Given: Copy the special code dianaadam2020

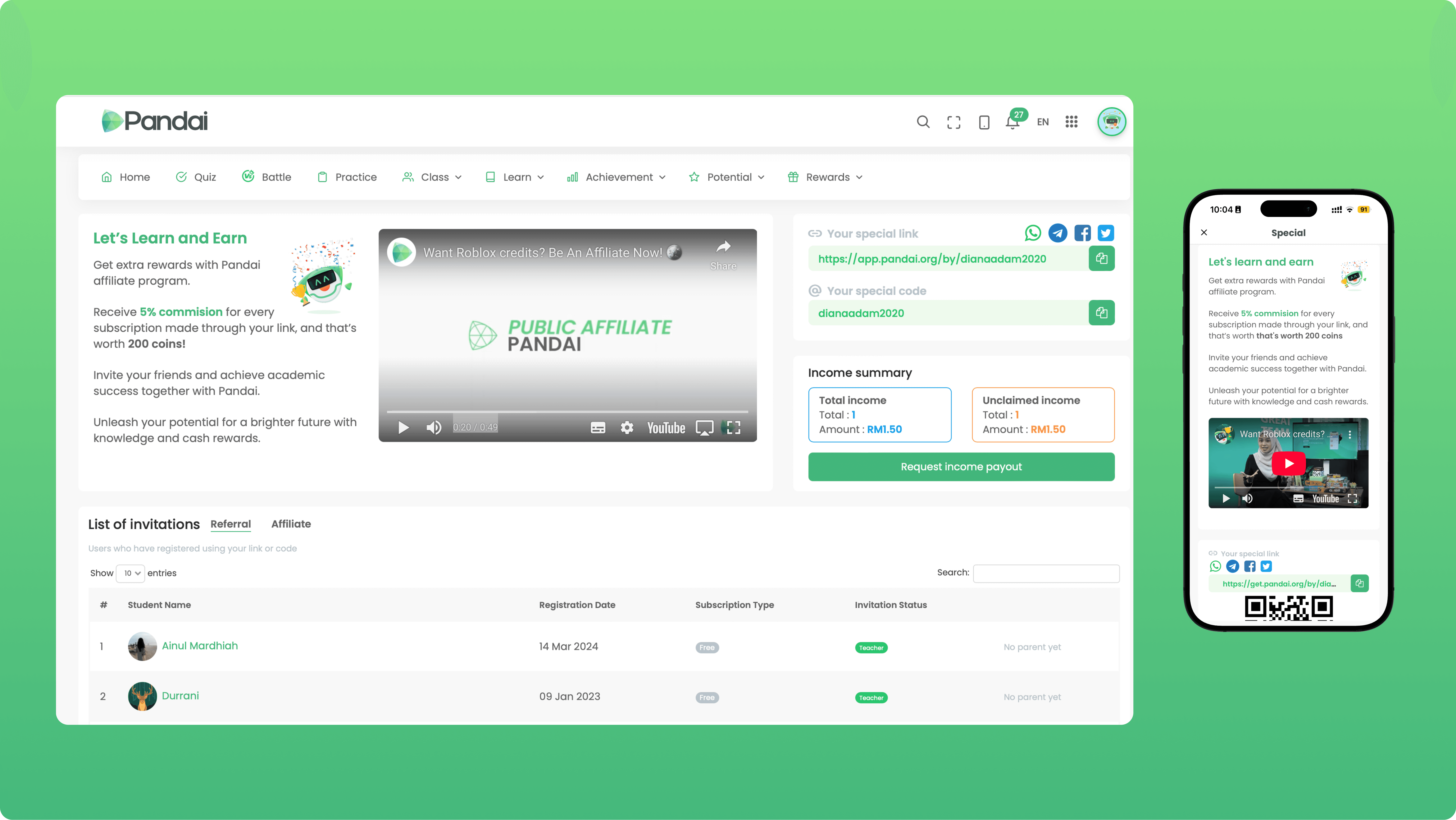Looking at the screenshot, I should click(x=1101, y=313).
